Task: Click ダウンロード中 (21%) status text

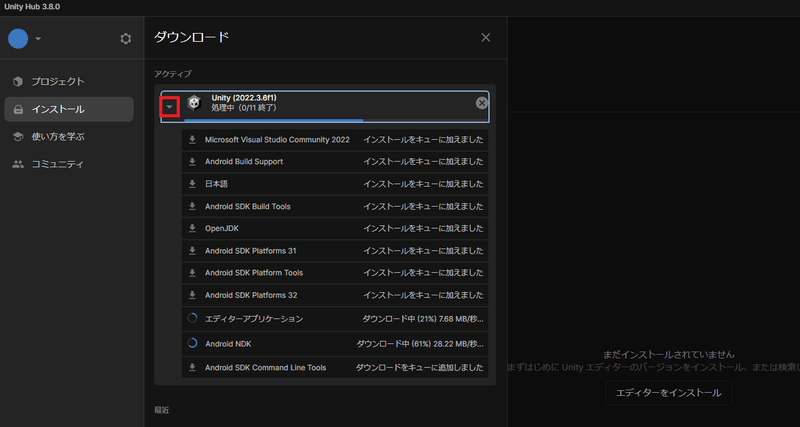Action: 423,319
